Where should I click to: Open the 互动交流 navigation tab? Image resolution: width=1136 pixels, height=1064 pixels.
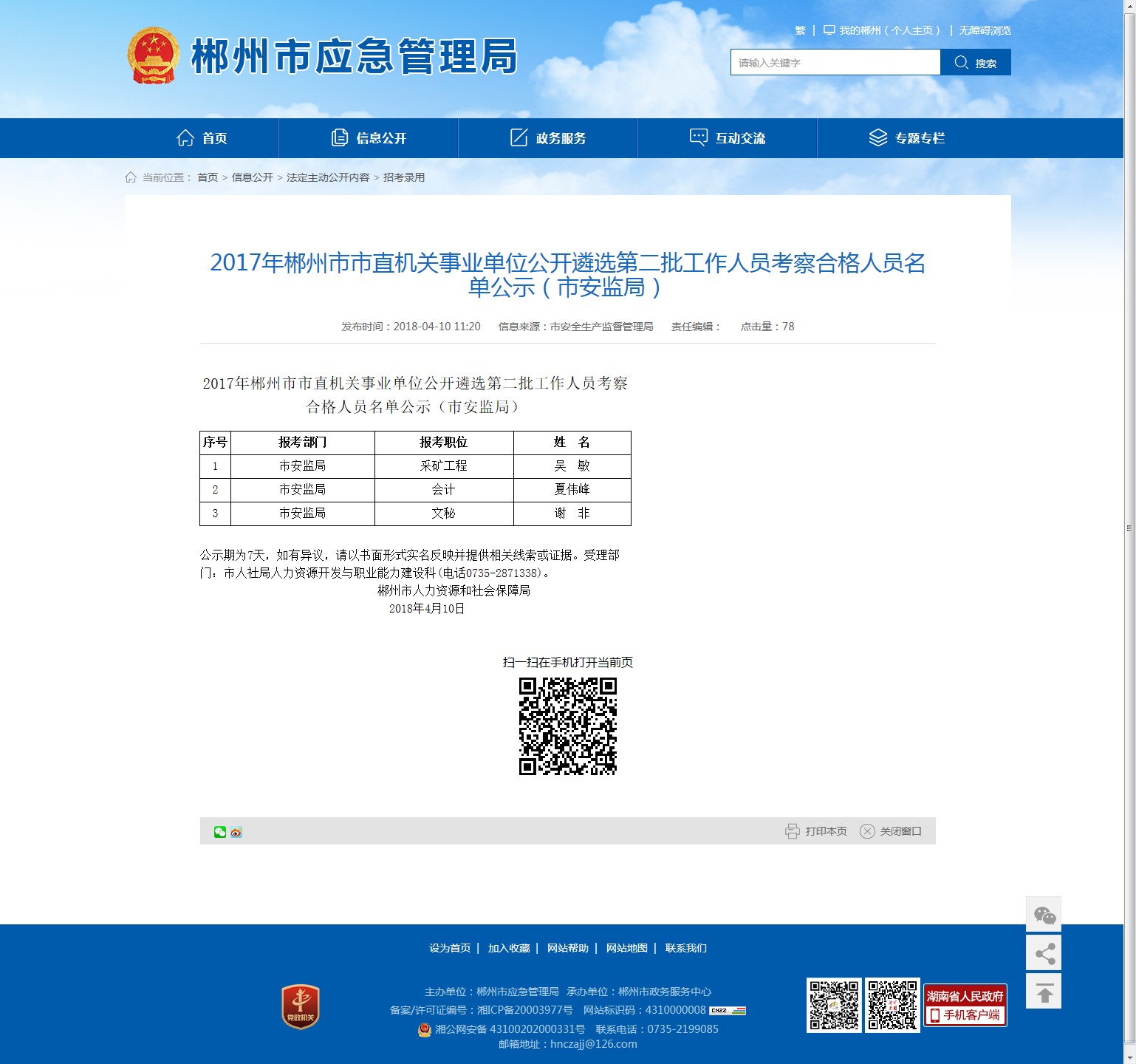click(x=728, y=138)
